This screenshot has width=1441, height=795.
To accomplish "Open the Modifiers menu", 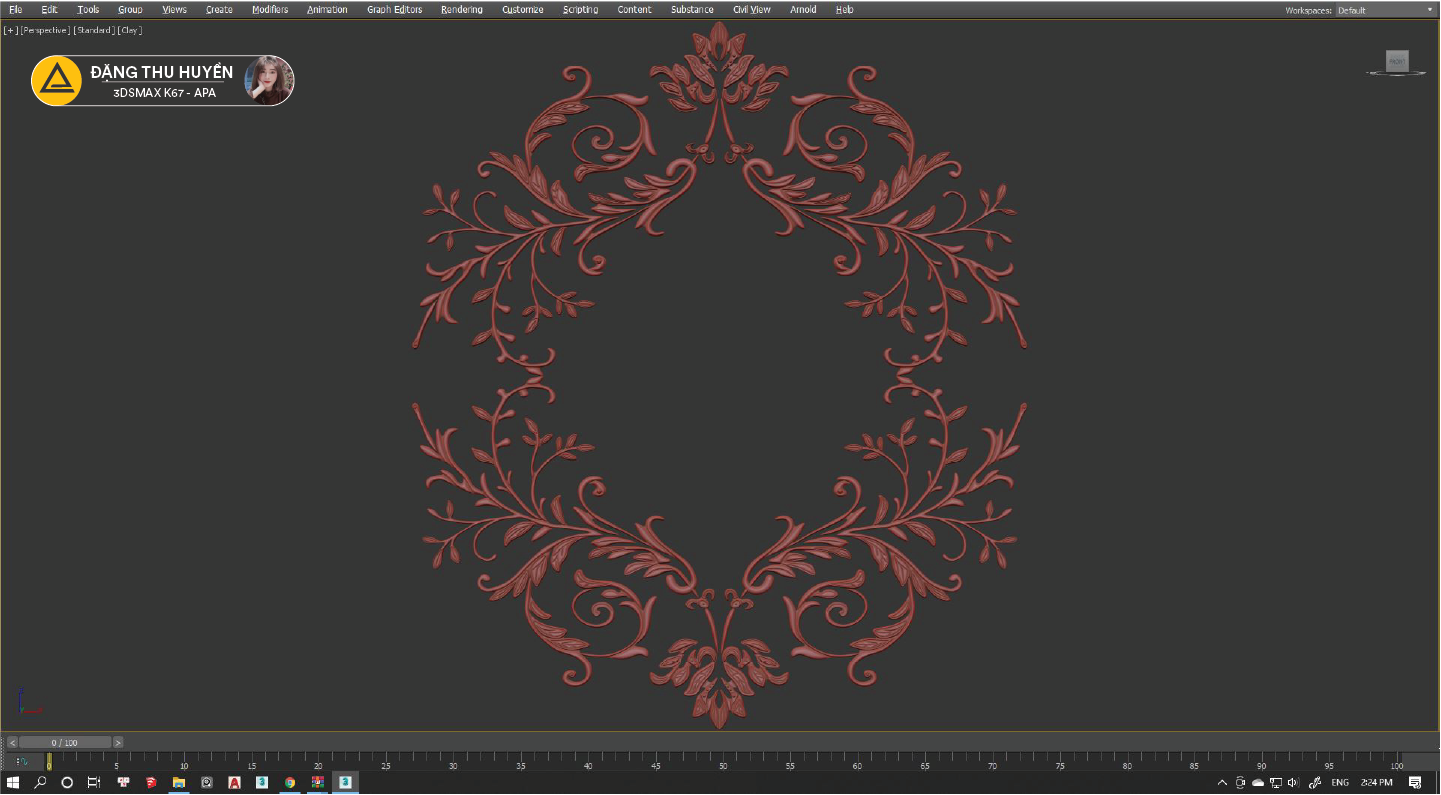I will coord(270,10).
